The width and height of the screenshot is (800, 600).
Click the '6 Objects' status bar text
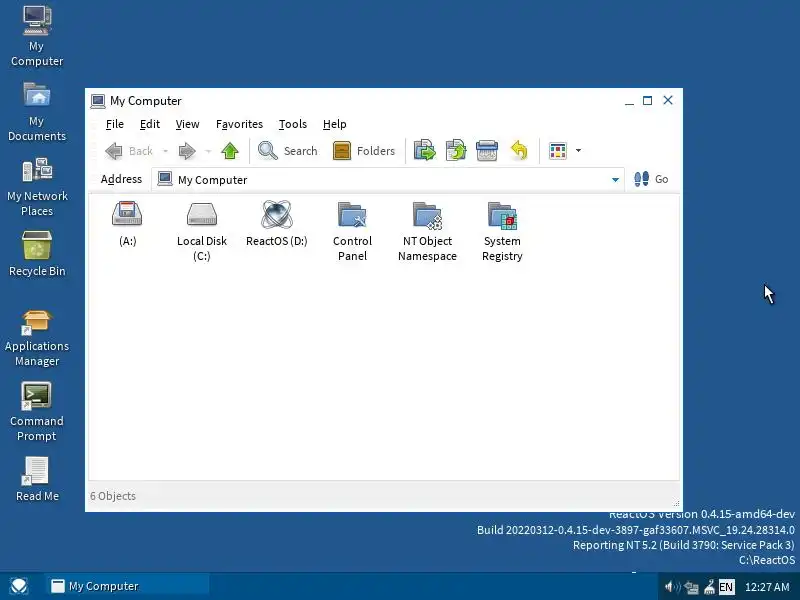point(113,496)
